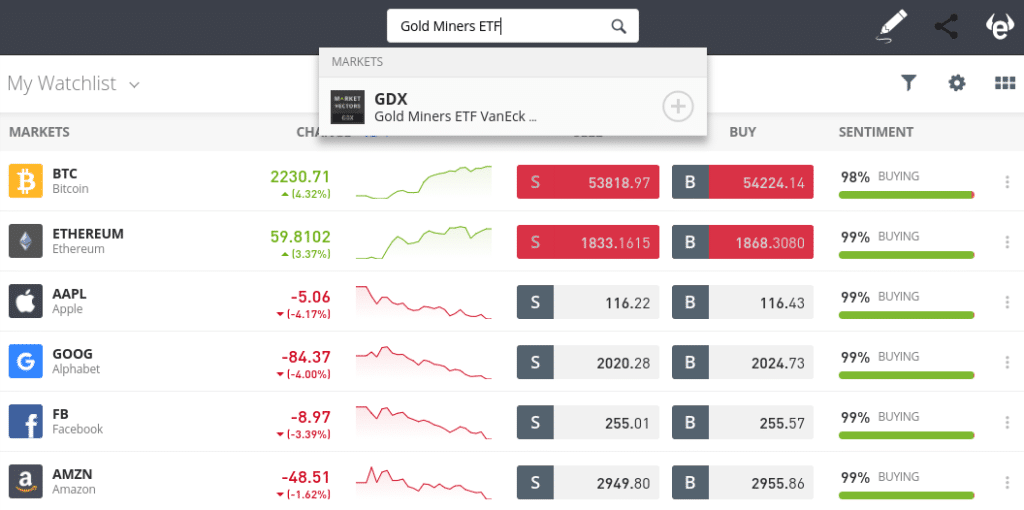Sell Ethereum at 1833.1615
This screenshot has height=510, width=1024.
click(588, 242)
